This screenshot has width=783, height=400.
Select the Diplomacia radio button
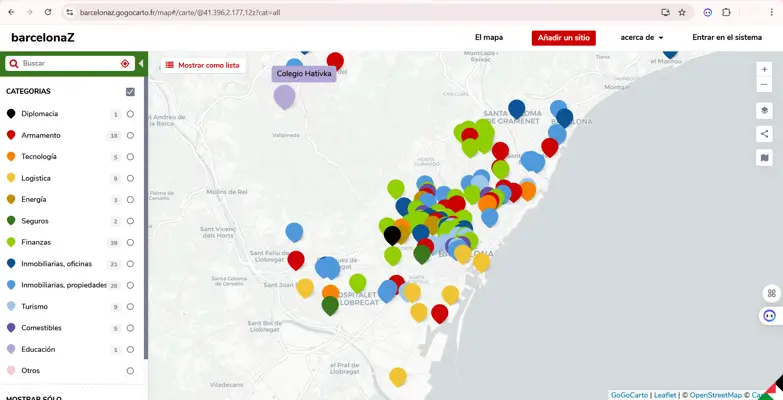pyautogui.click(x=130, y=114)
